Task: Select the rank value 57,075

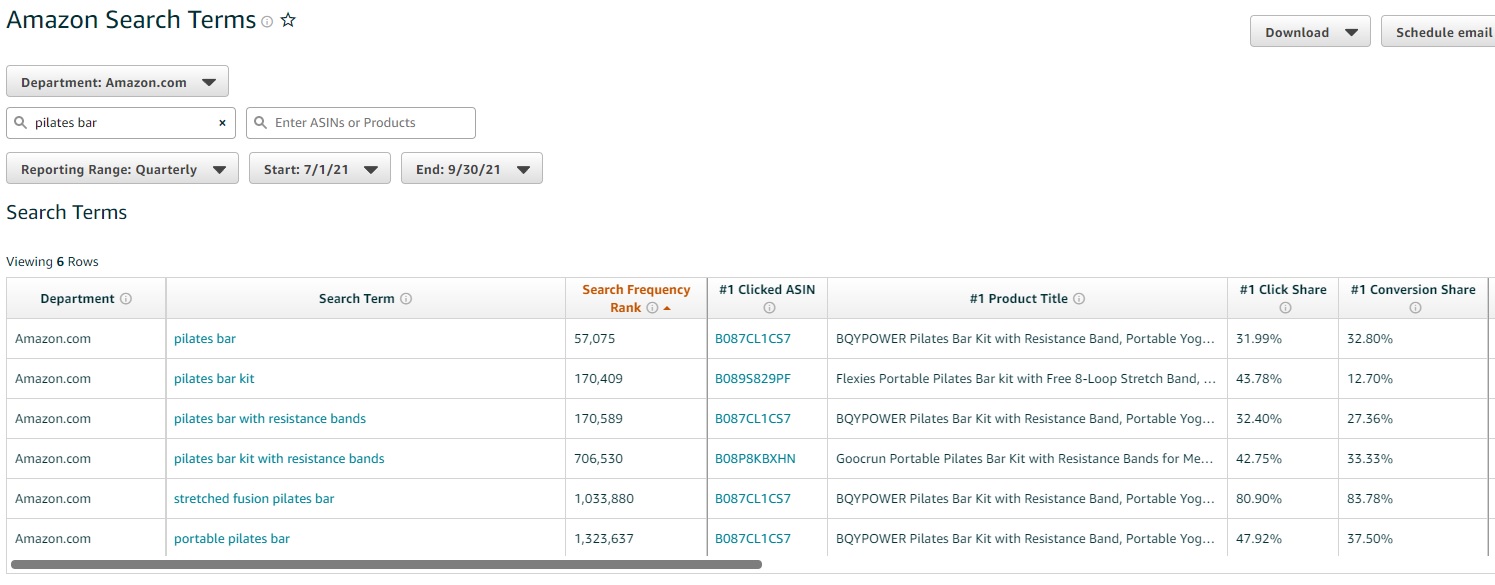Action: (x=595, y=339)
